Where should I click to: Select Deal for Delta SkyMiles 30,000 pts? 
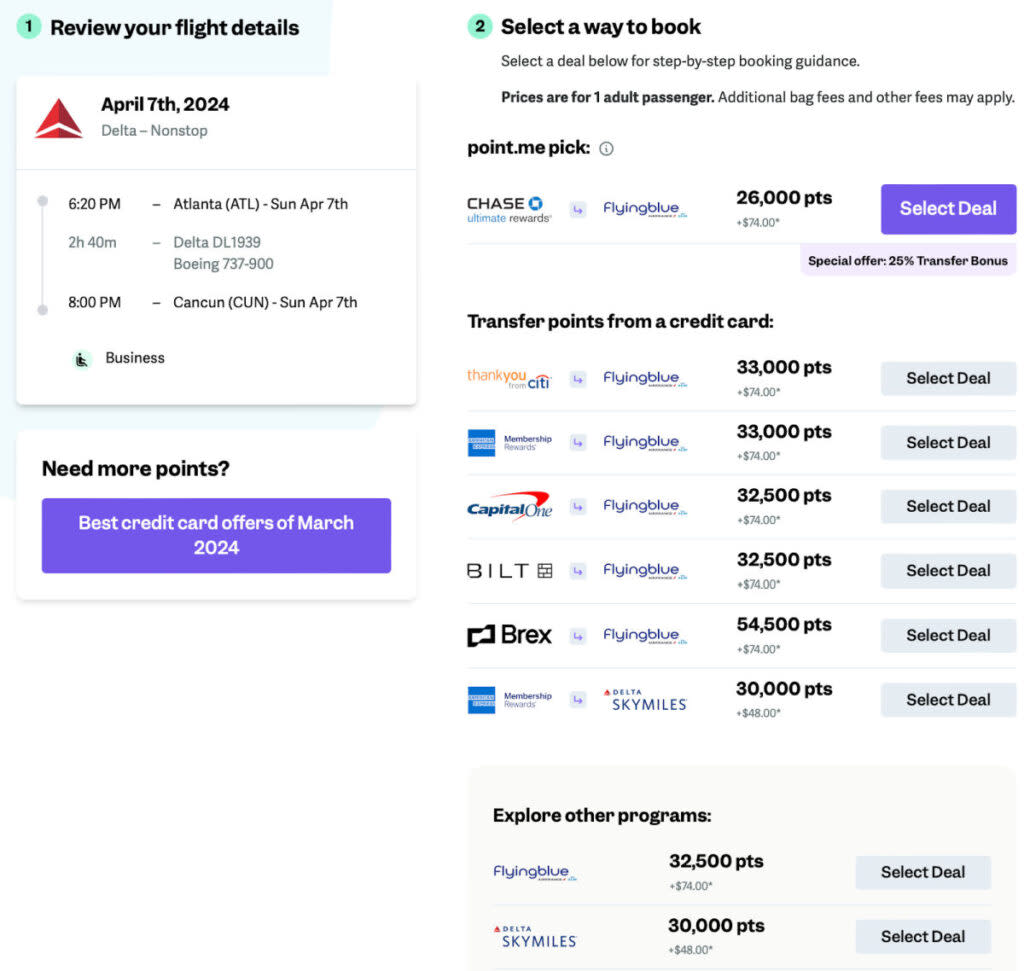(947, 699)
